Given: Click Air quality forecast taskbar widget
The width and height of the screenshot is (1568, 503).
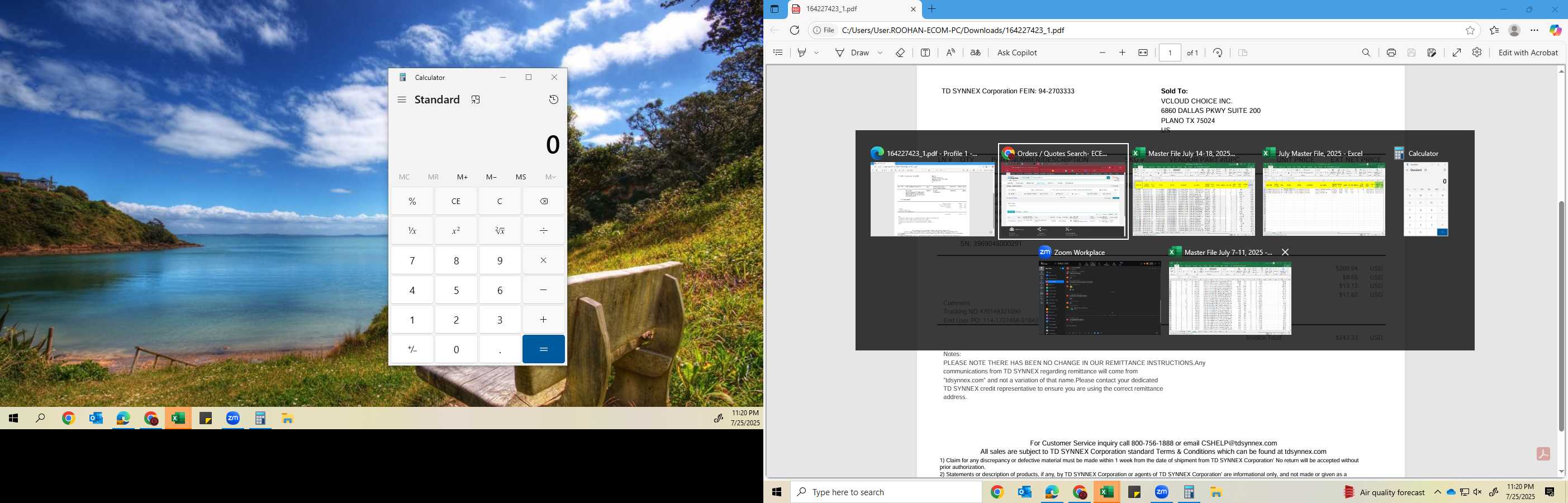Looking at the screenshot, I should (x=1384, y=492).
